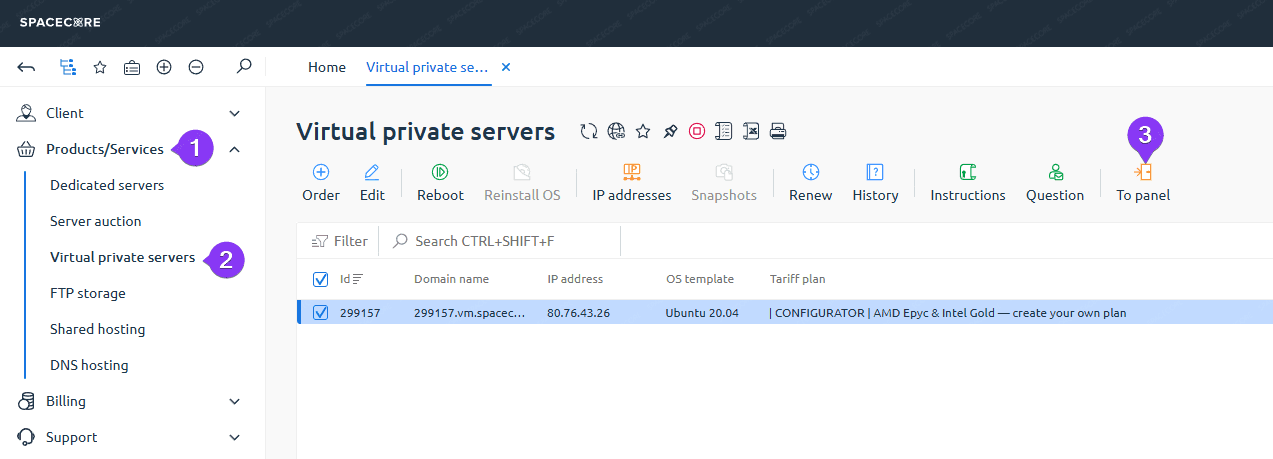1273x459 pixels.
Task: Click the red stop icon near title
Action: (697, 131)
